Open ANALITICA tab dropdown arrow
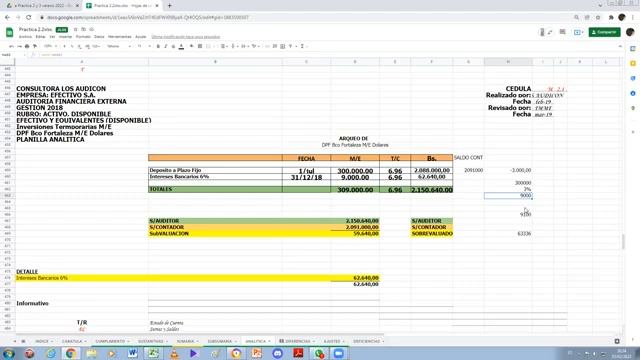Image resolution: width=640 pixels, height=360 pixels. pos(269,341)
